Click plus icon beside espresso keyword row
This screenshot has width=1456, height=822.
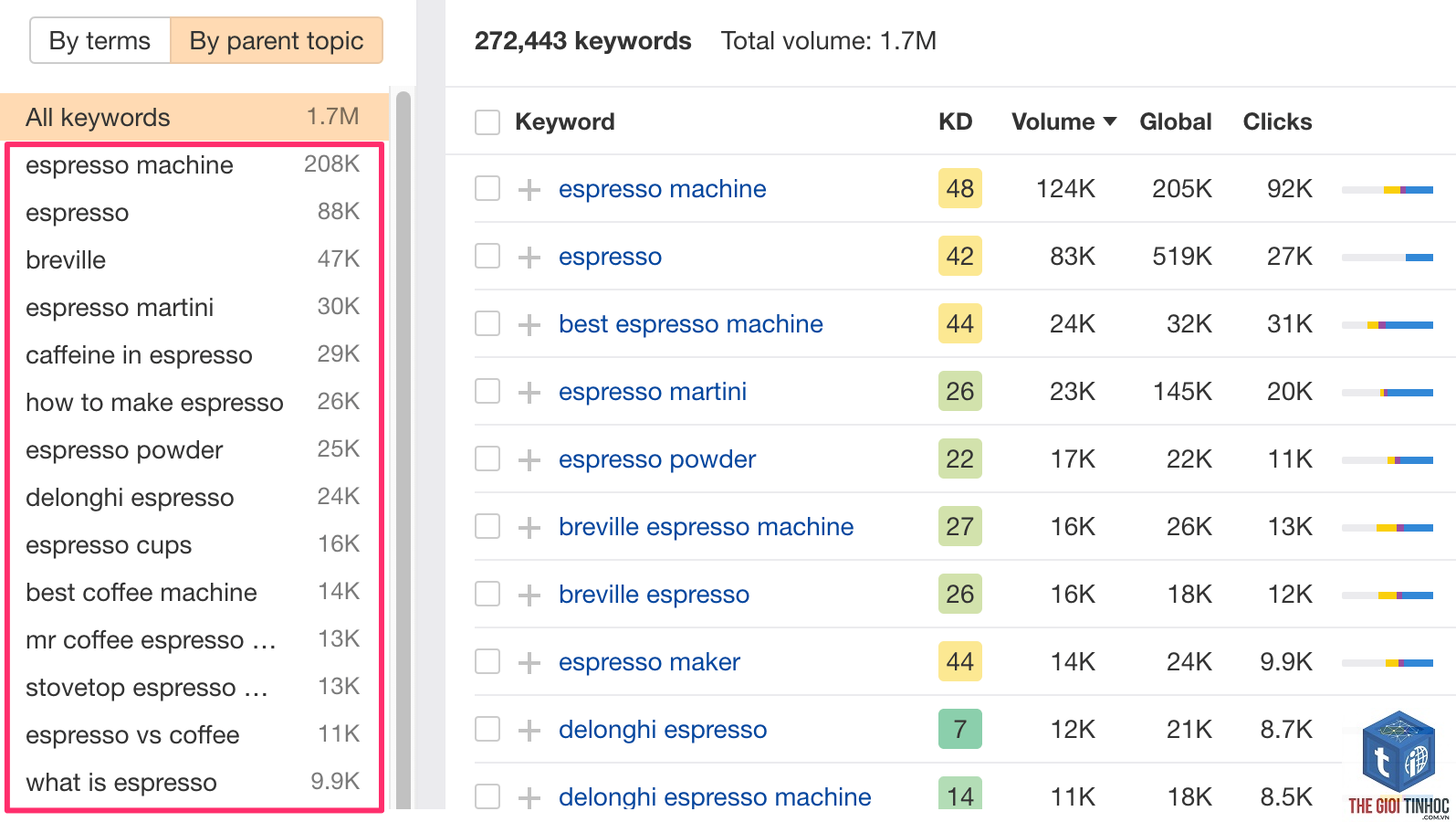click(x=529, y=257)
